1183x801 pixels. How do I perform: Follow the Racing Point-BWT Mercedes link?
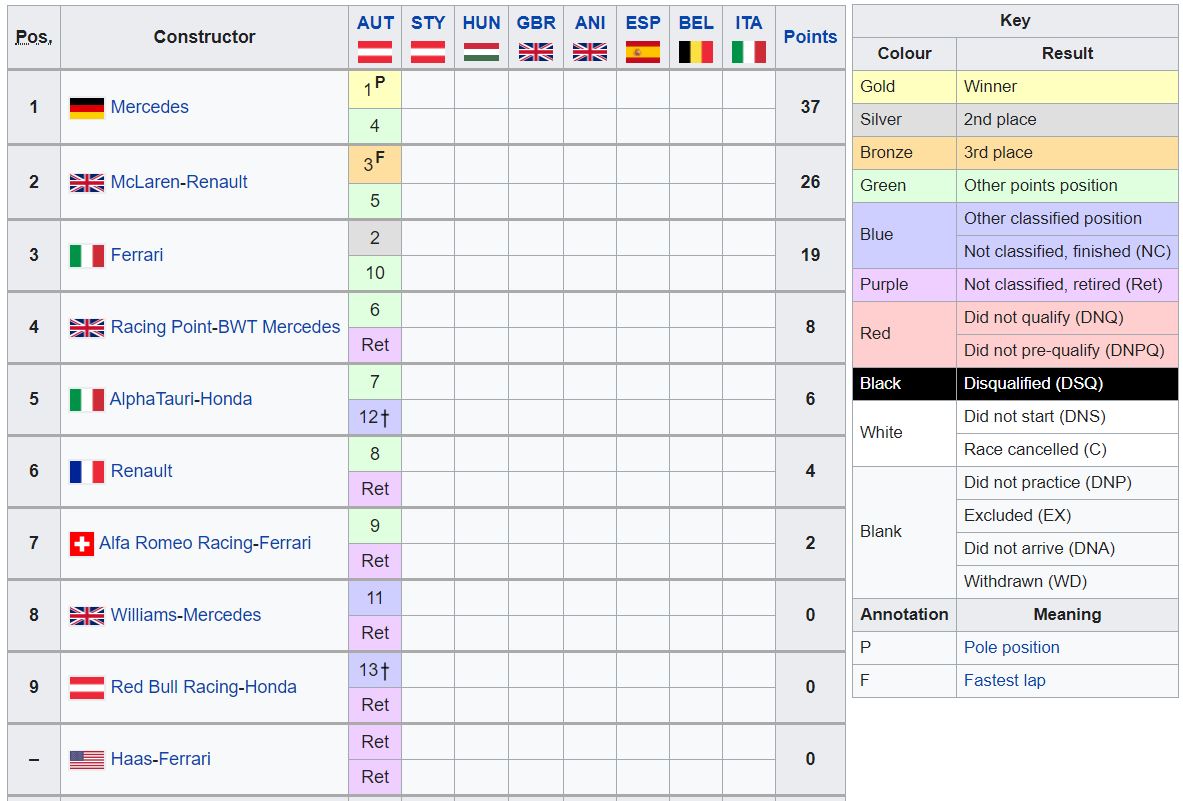[226, 327]
